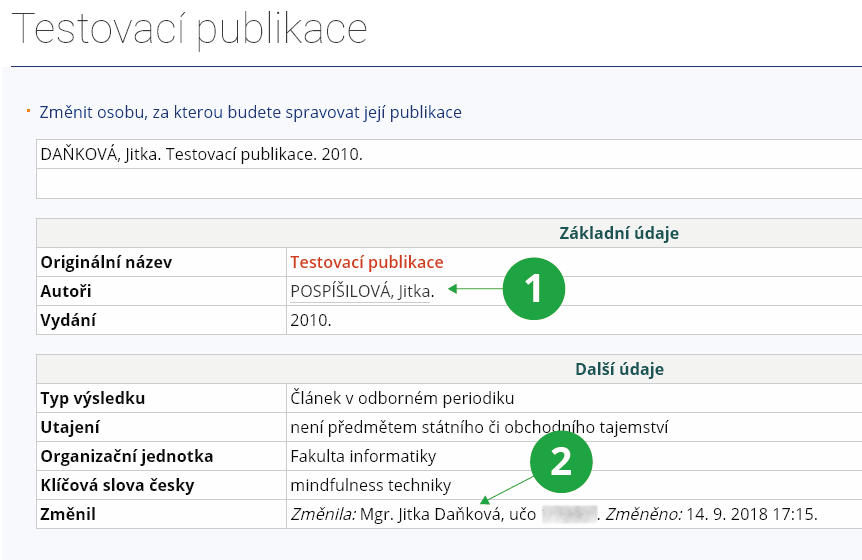Image resolution: width=862 pixels, height=560 pixels.
Task: Click the 'Další údaje' section header
Action: [x=619, y=369]
